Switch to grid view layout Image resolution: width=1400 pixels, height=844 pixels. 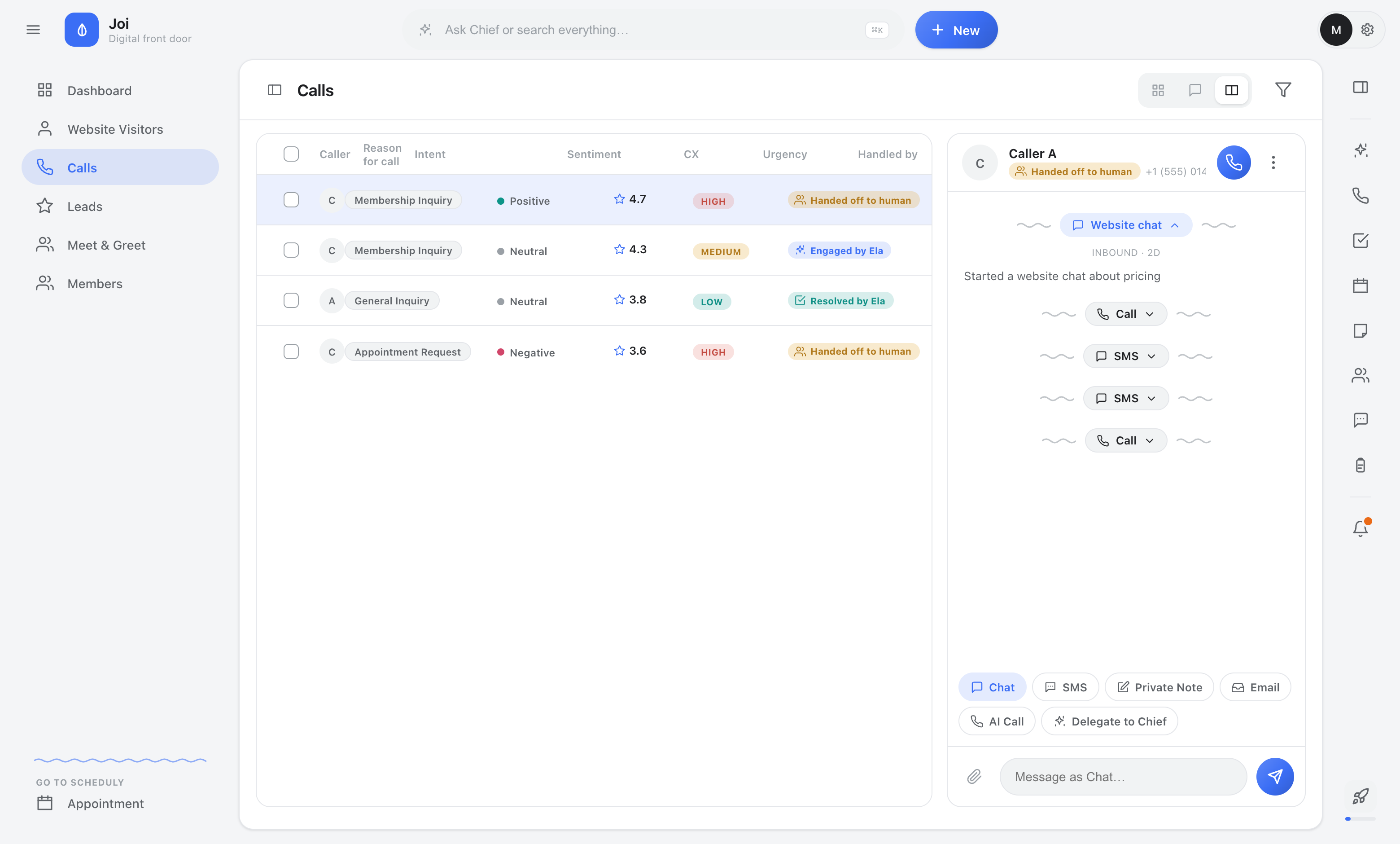pyautogui.click(x=1158, y=90)
